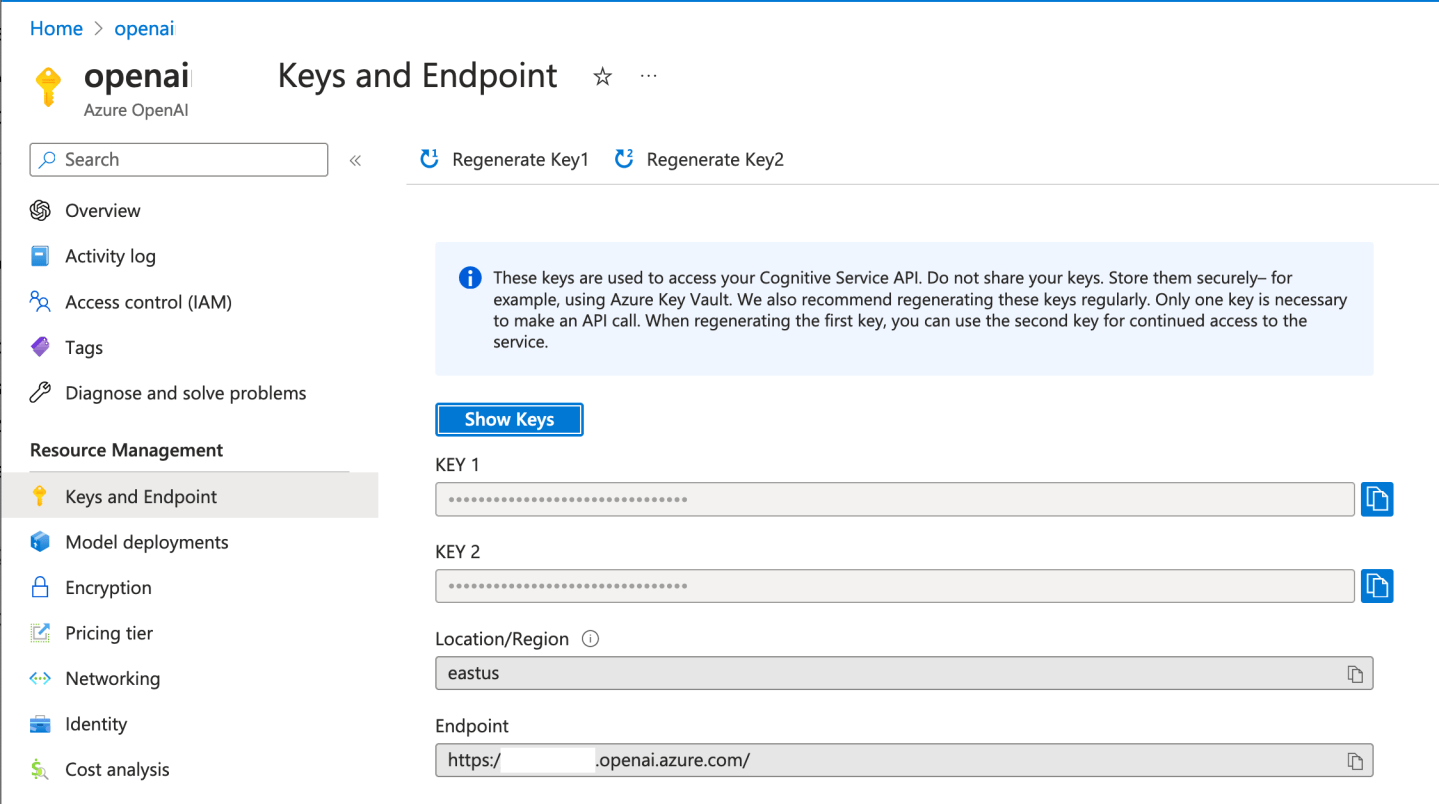Click the Networking icon
This screenshot has width=1439, height=804.
pos(40,678)
